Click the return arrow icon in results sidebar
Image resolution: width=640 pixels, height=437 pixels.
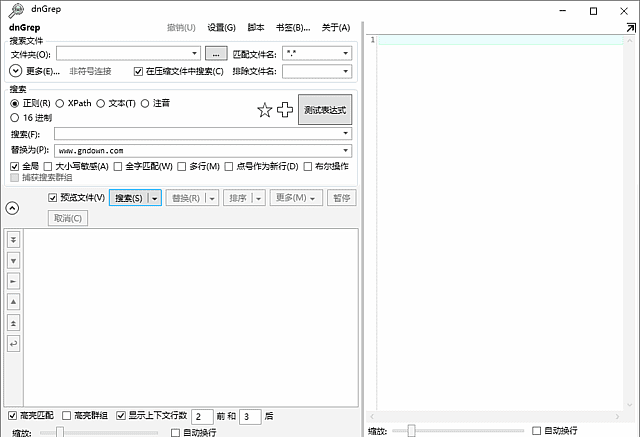[x=13, y=344]
